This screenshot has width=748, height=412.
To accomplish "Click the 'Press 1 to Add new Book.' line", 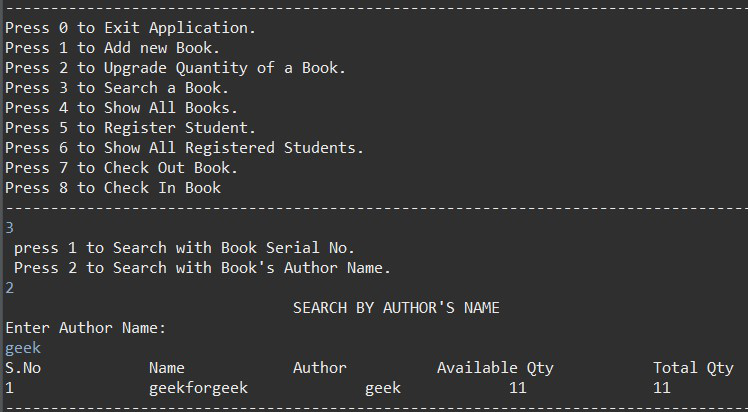I will pyautogui.click(x=112, y=48).
